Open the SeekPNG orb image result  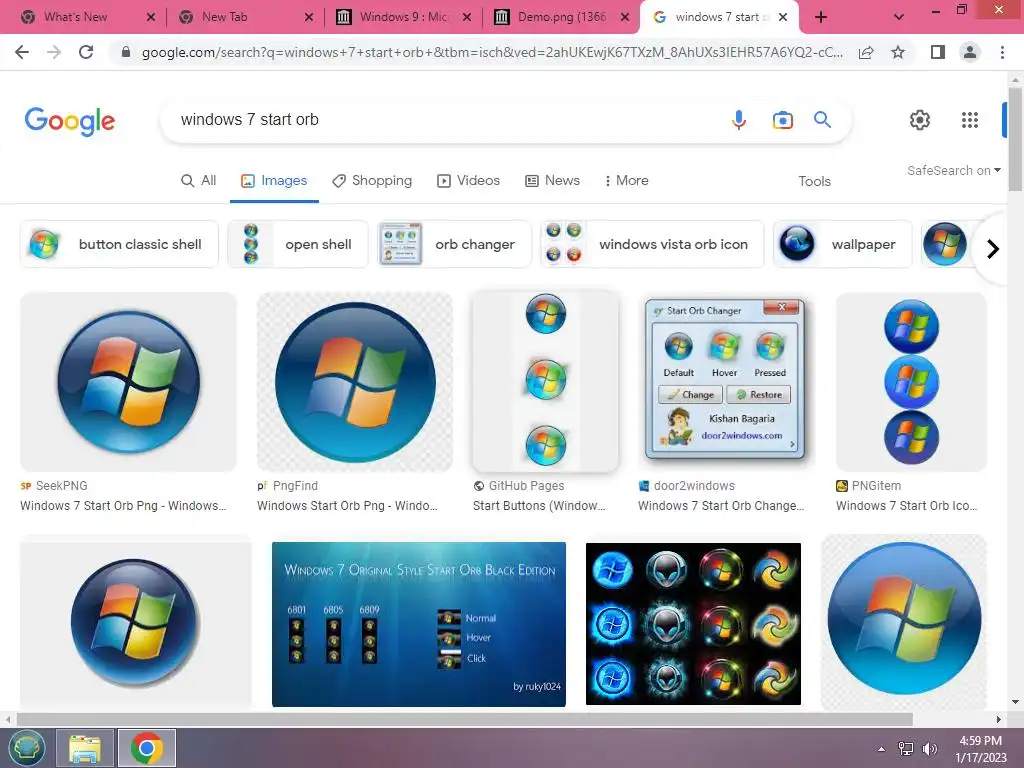tap(128, 382)
